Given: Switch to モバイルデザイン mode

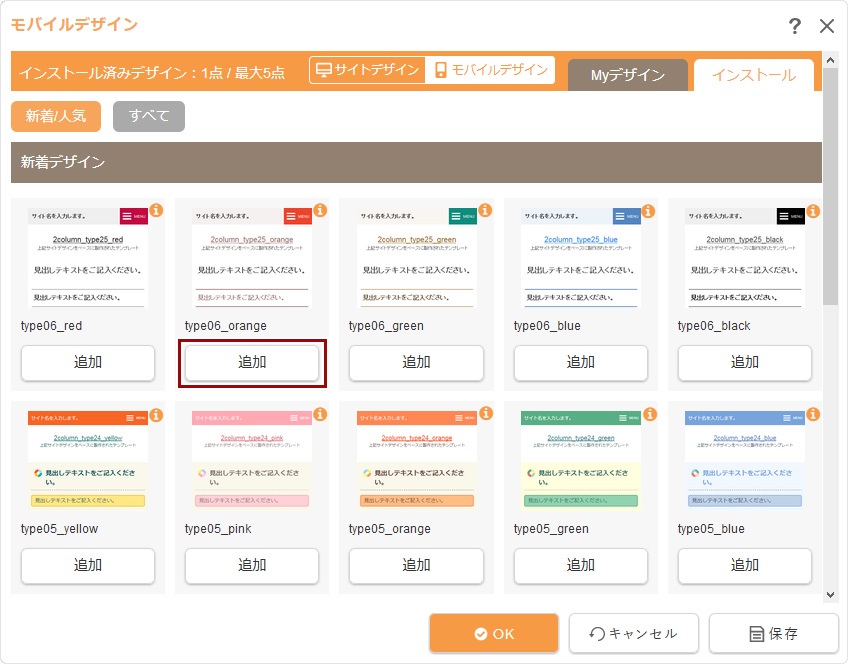Looking at the screenshot, I should pyautogui.click(x=490, y=70).
